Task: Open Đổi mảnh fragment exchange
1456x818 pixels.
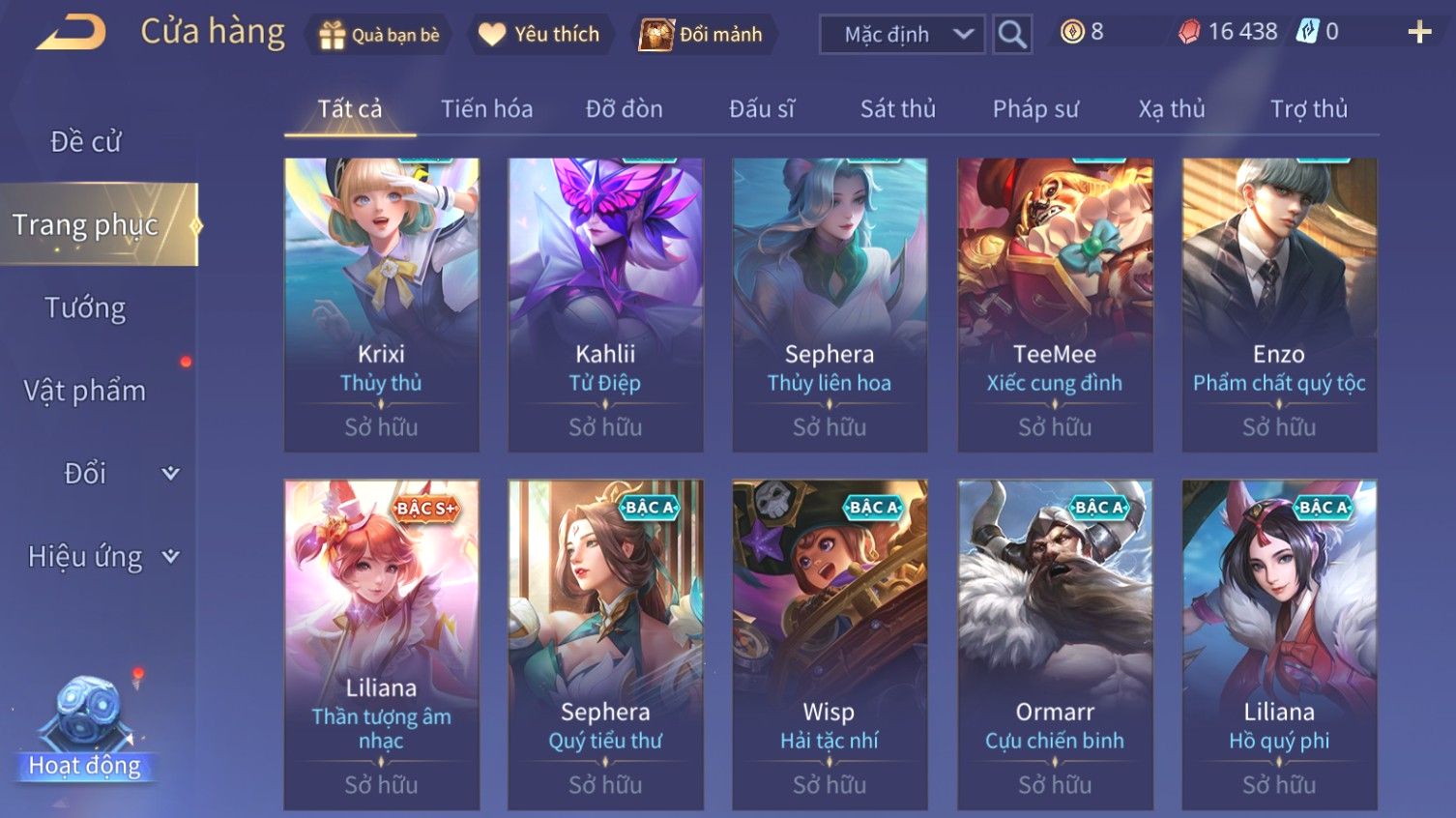Action: coord(702,35)
